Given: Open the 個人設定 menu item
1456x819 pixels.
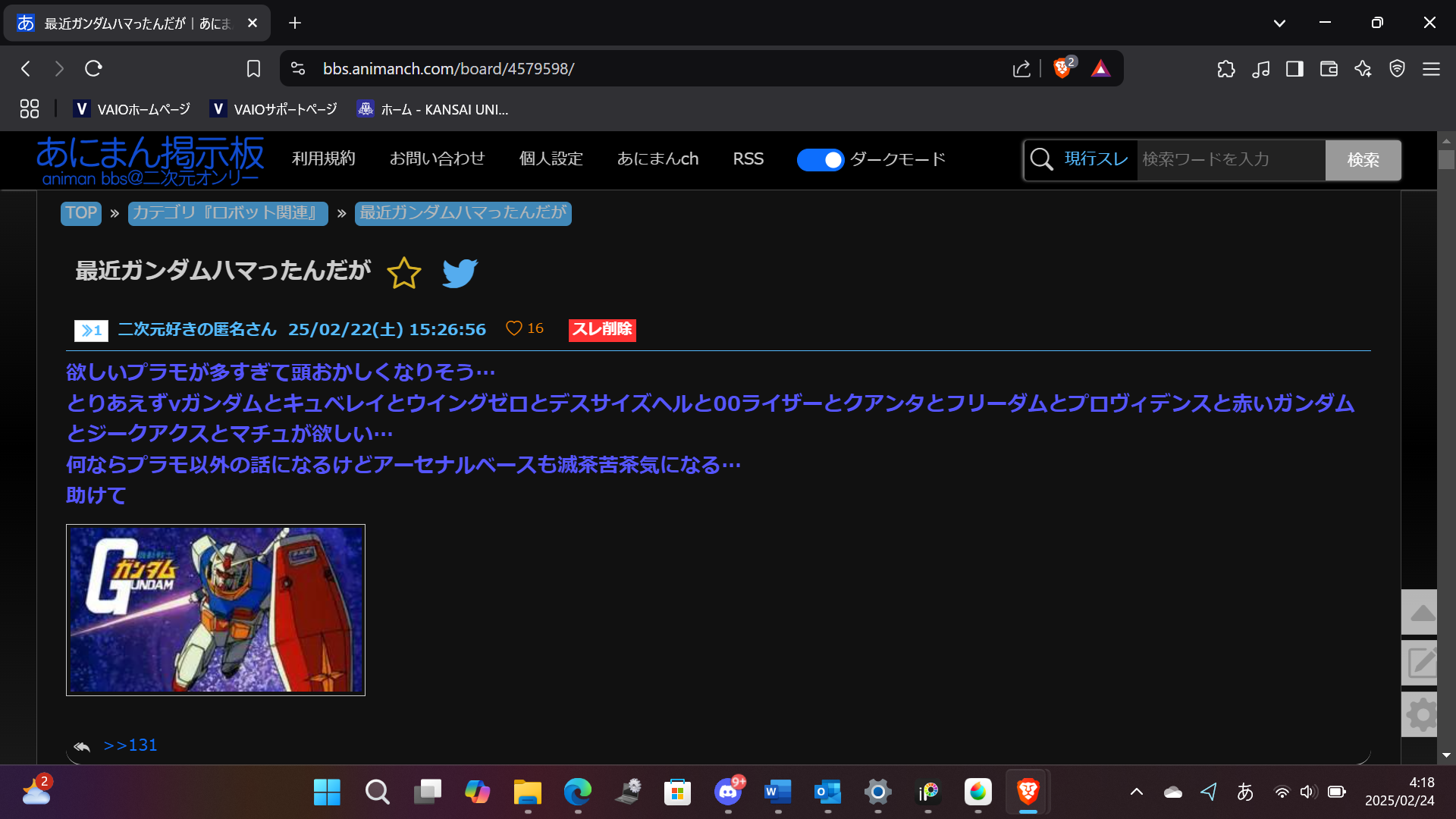Looking at the screenshot, I should [551, 159].
